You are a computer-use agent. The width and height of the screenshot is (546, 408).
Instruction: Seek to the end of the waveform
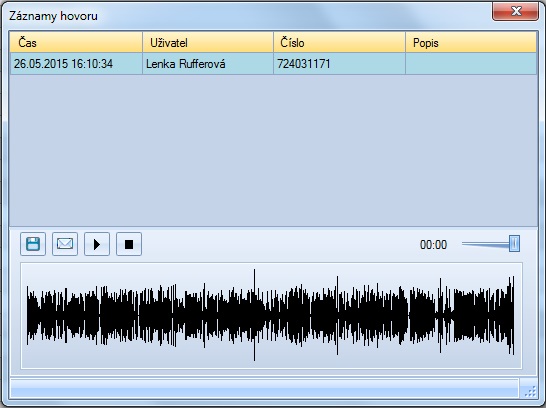click(513, 315)
